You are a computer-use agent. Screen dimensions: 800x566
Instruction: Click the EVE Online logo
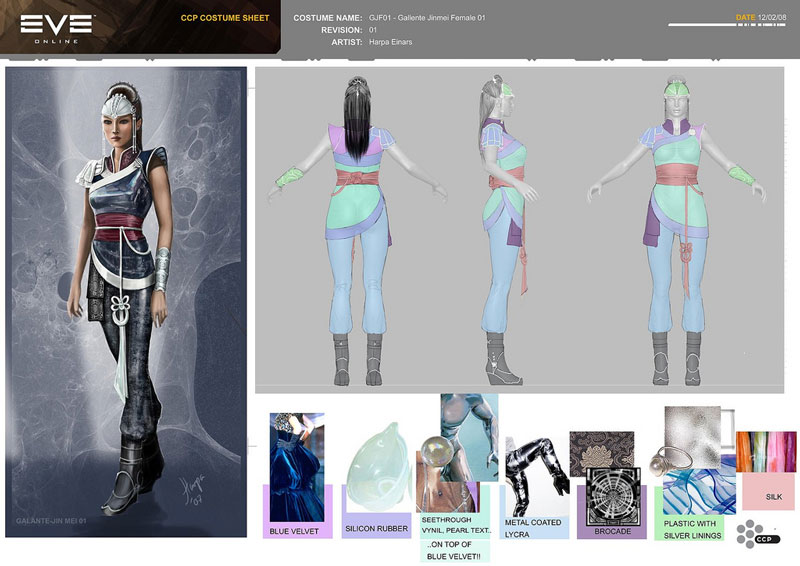[56, 29]
